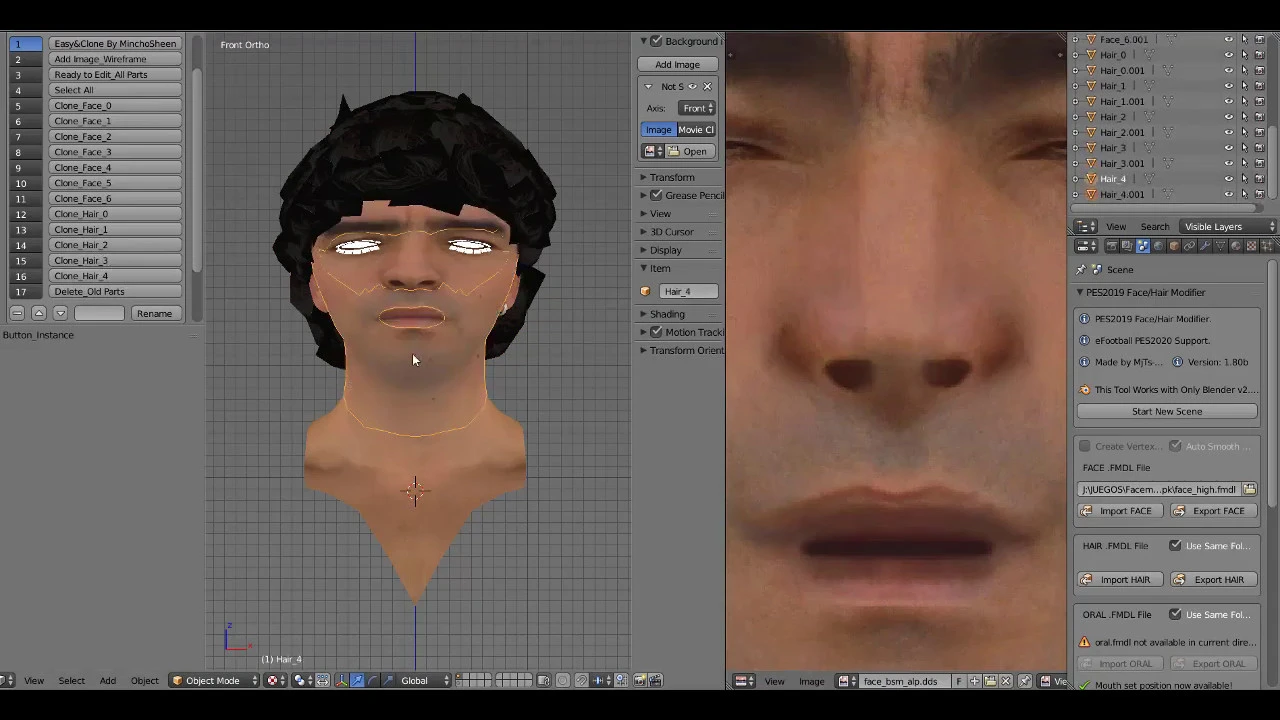This screenshot has width=1280, height=720.
Task: Toggle selectability arrow for Hair_1
Action: (1245, 86)
